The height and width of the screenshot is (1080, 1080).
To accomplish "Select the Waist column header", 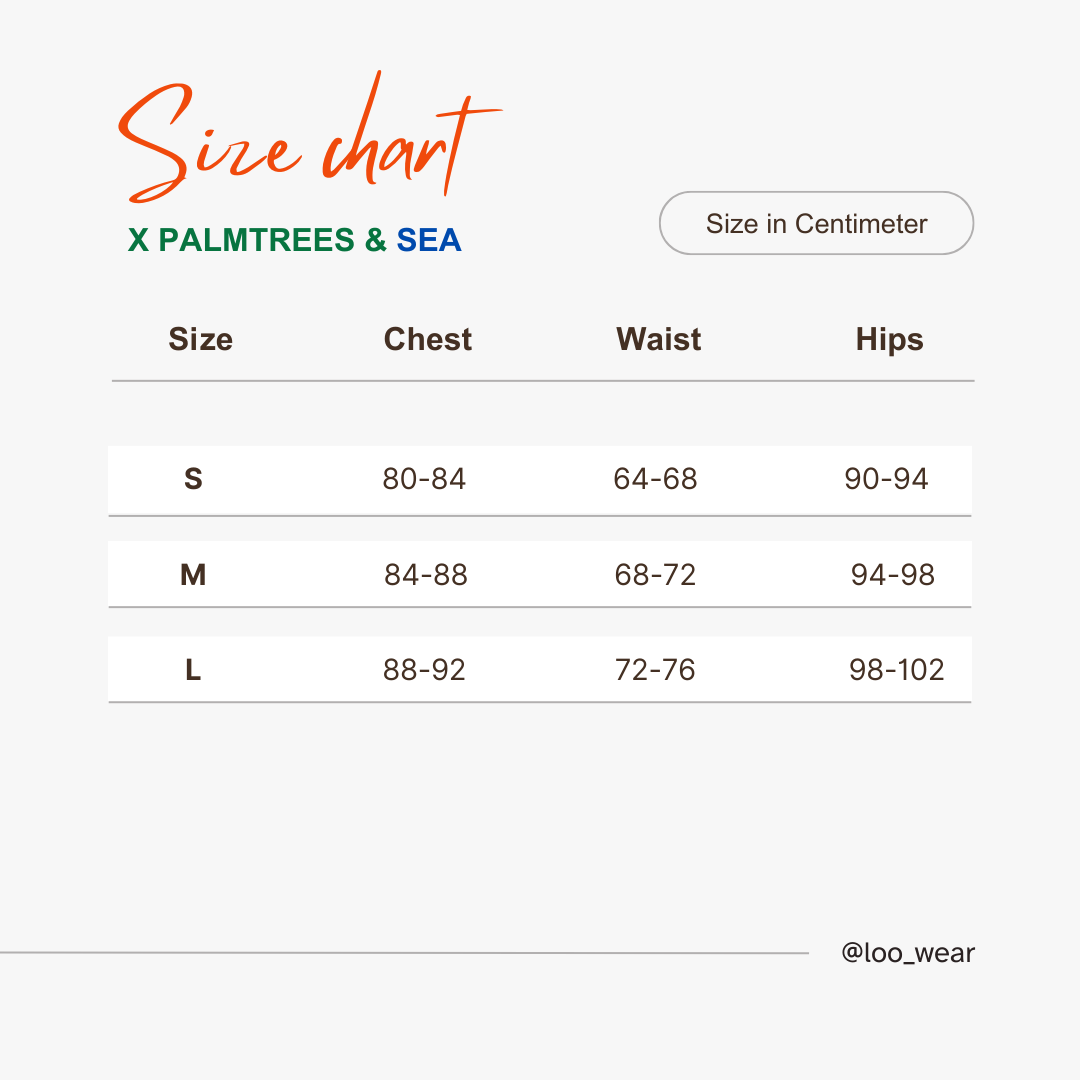I will pos(658,339).
